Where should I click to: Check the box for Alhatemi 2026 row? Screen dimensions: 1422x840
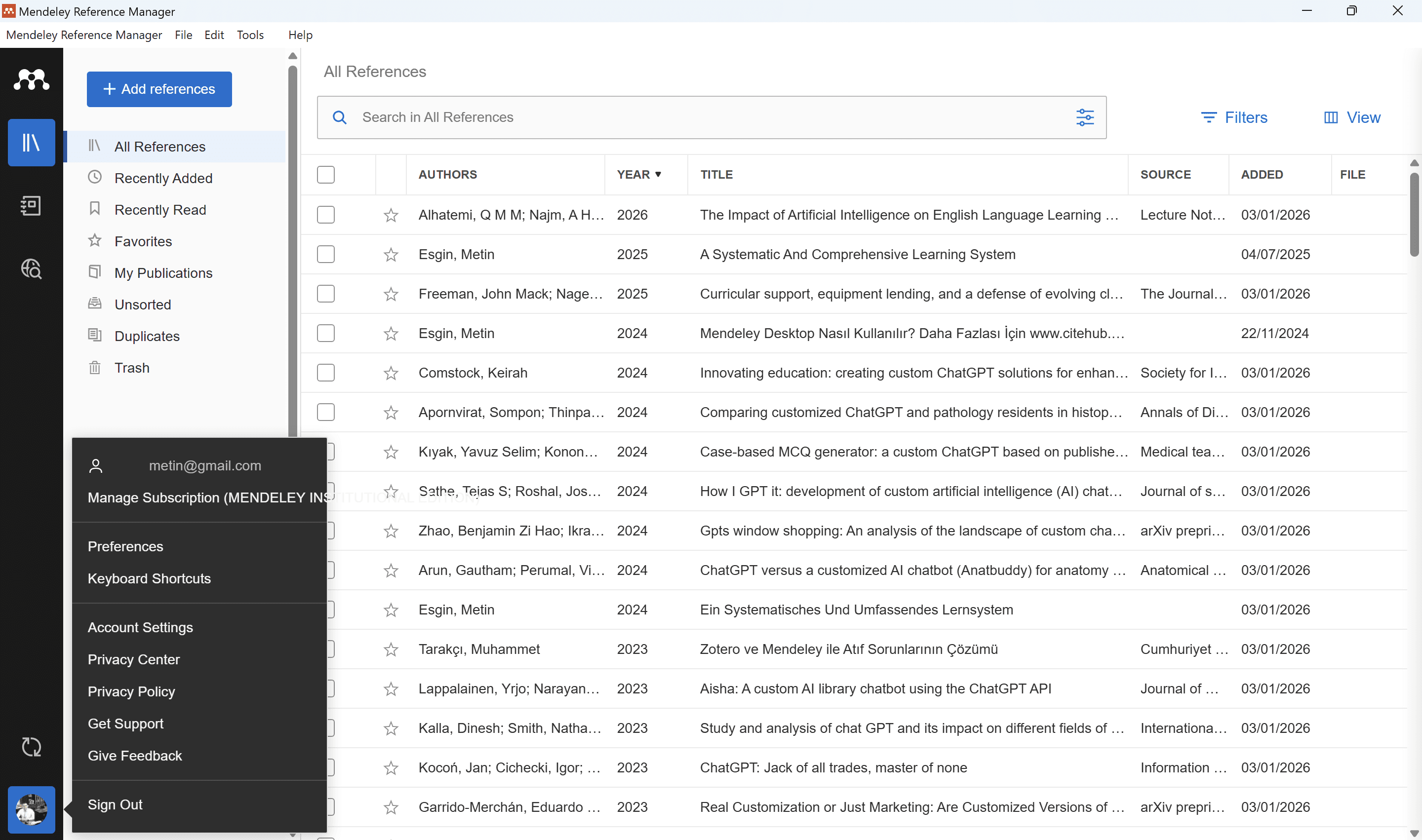(x=325, y=215)
